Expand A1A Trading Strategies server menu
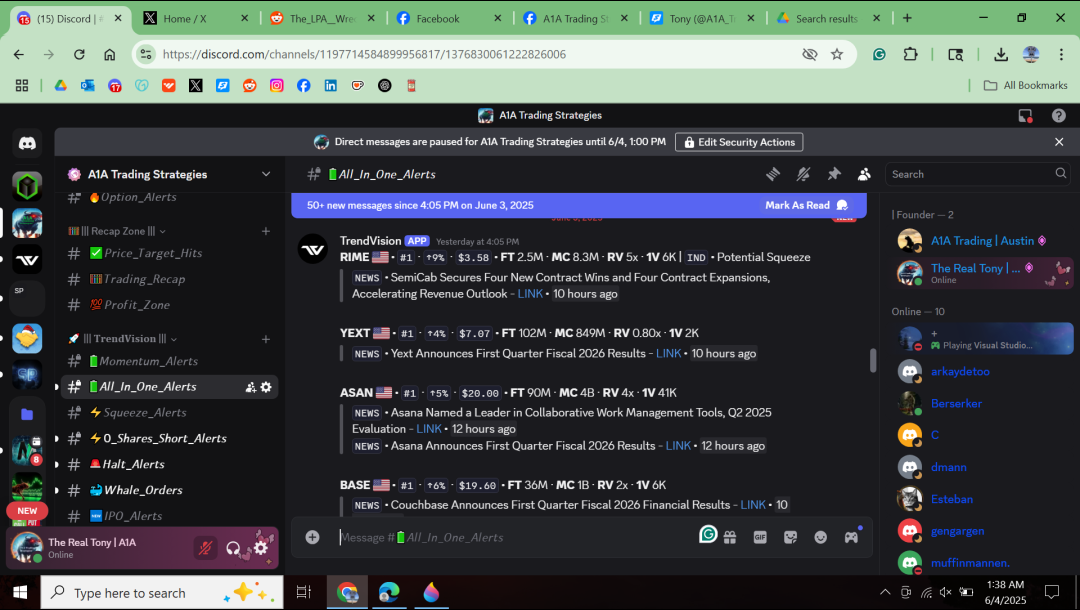1080x610 pixels. 266,174
